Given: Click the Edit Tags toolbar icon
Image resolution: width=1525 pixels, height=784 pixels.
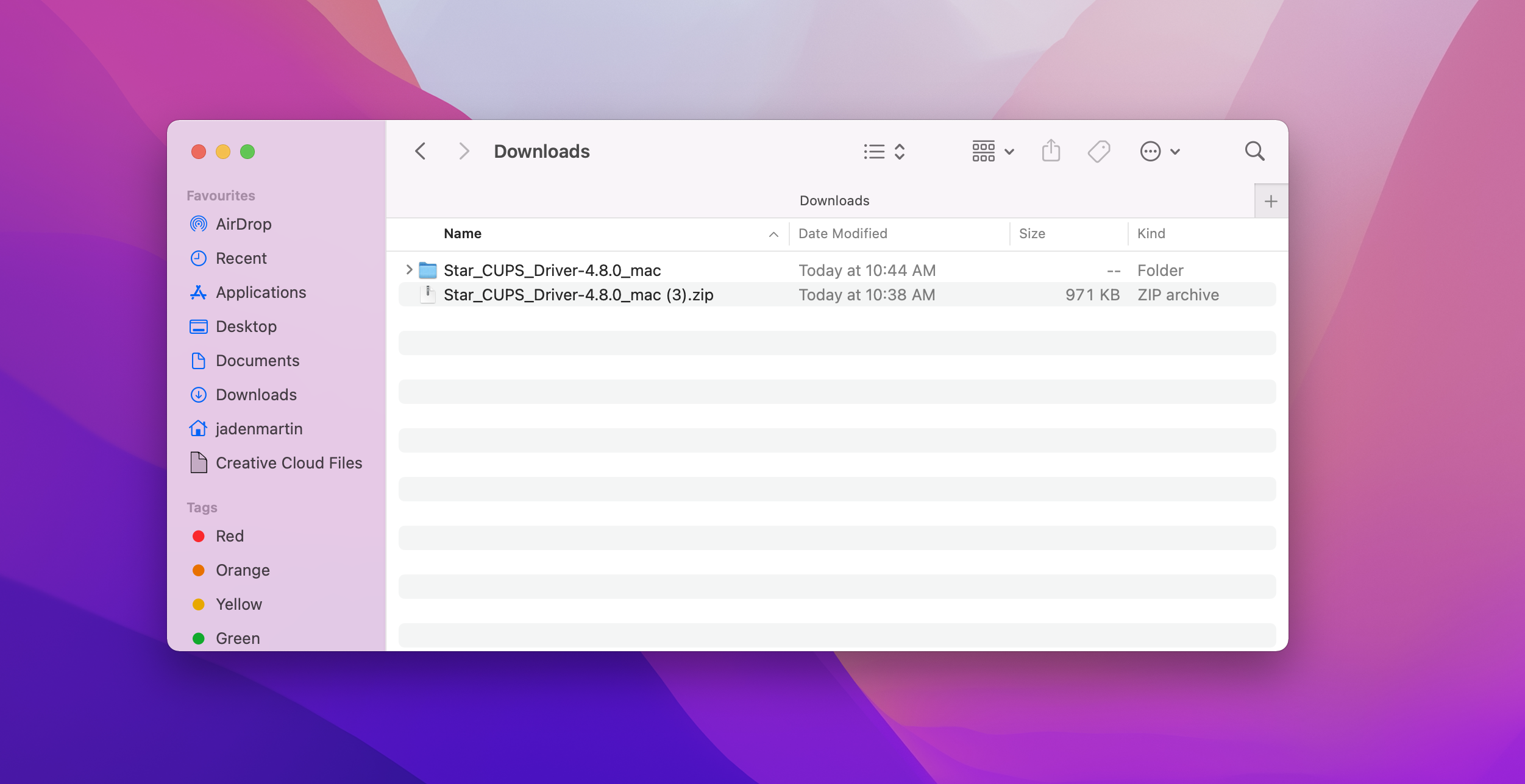Looking at the screenshot, I should coord(1098,151).
